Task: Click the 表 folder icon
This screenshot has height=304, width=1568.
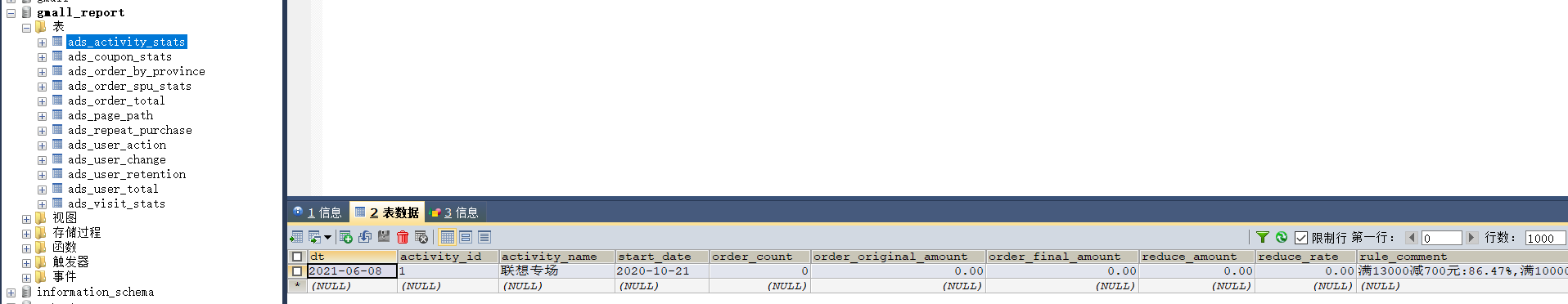Action: [x=41, y=27]
